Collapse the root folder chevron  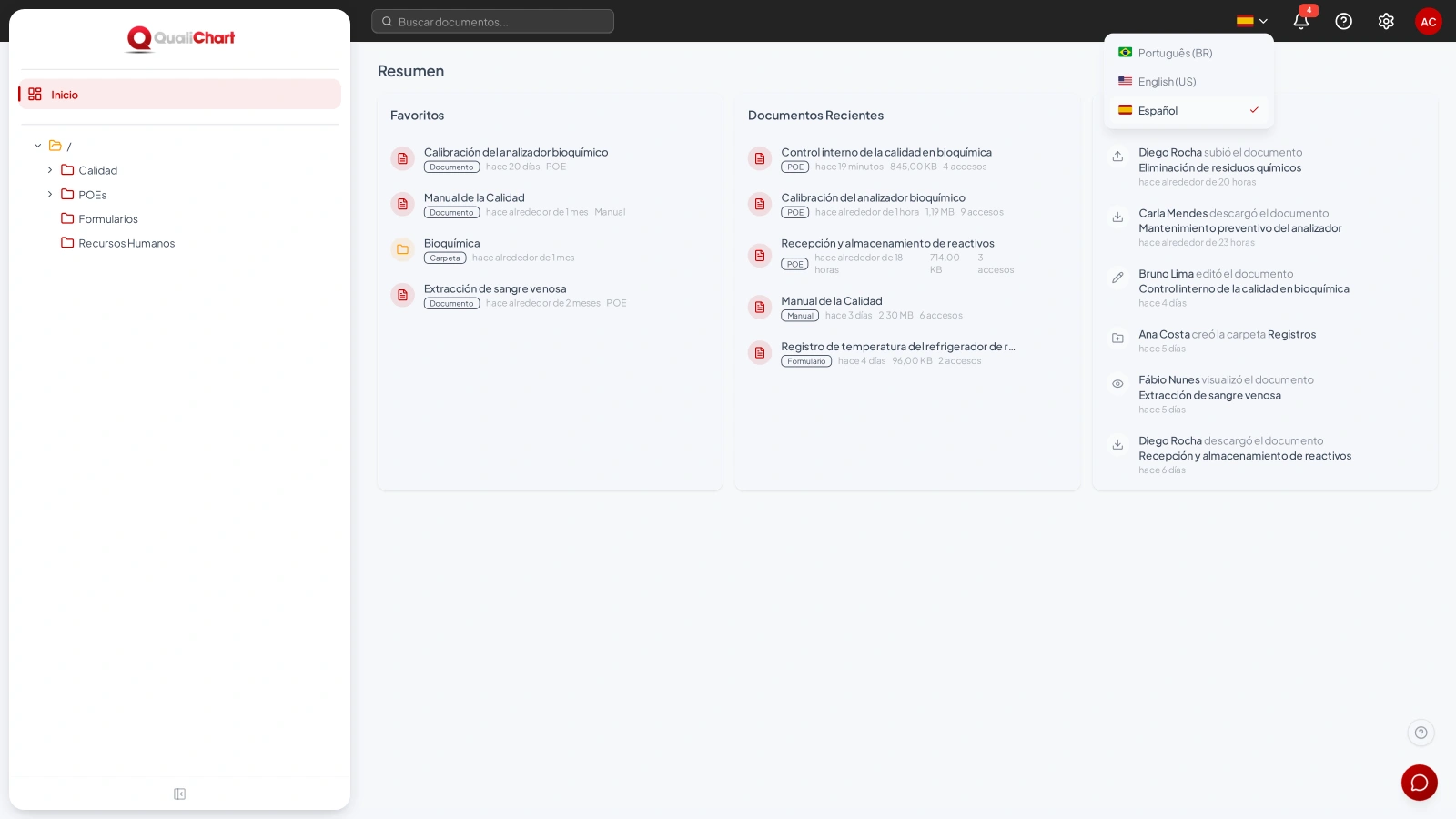(38, 146)
